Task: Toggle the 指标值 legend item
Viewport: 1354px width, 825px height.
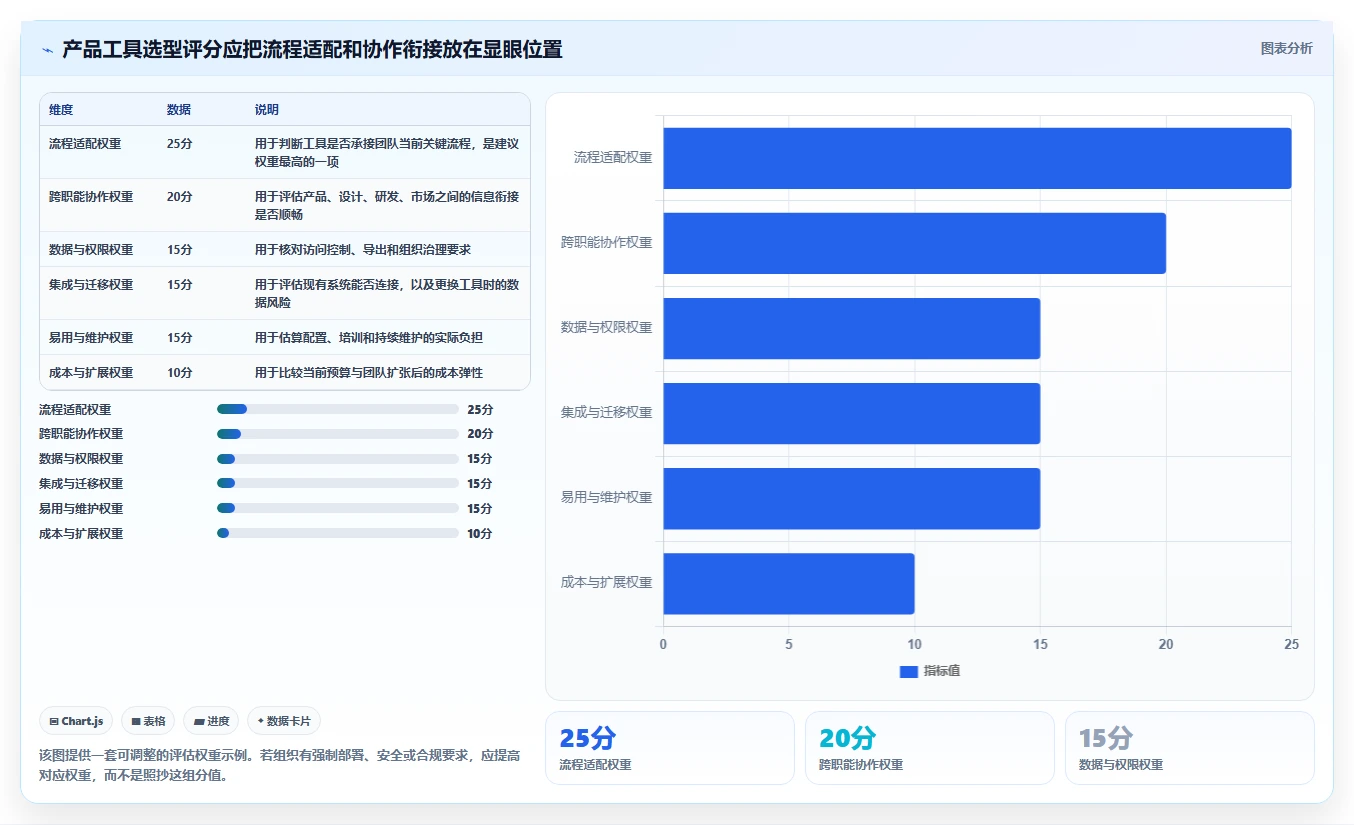Action: point(930,671)
